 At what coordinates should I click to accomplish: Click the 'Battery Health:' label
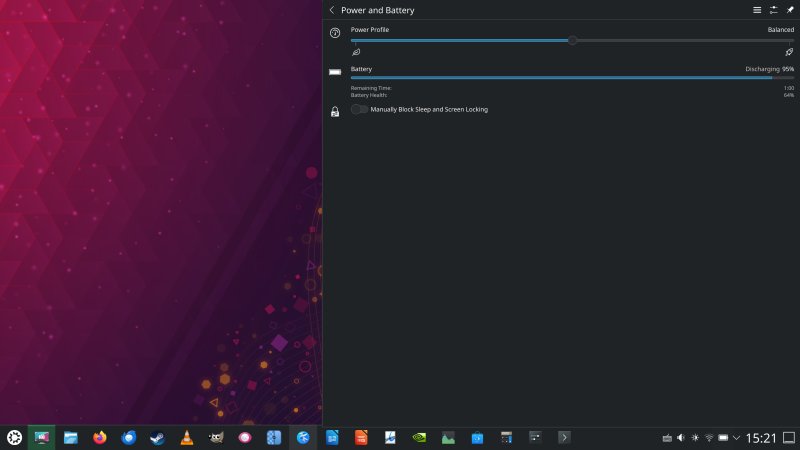(x=368, y=95)
